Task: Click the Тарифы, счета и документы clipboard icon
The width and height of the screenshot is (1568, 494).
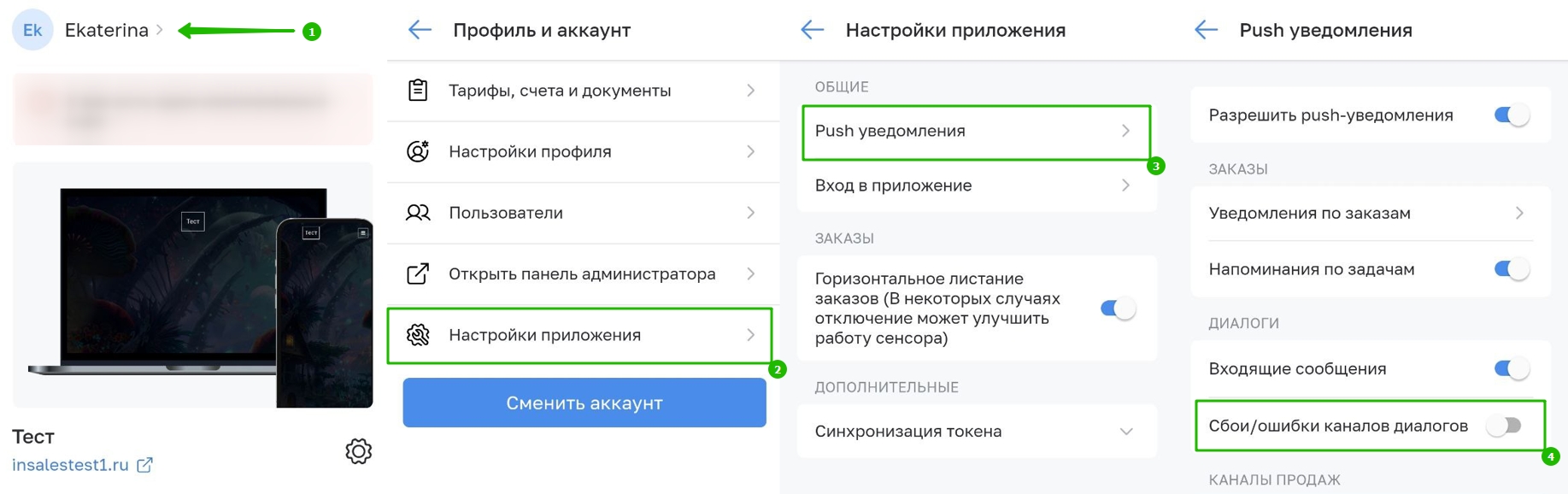Action: point(418,90)
